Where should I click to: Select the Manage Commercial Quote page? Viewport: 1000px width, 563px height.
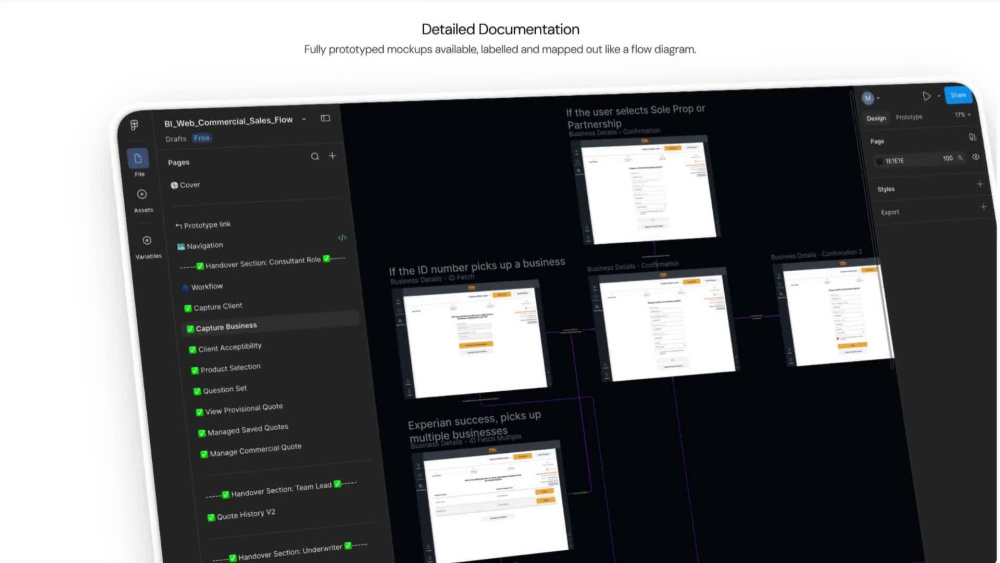click(251, 450)
